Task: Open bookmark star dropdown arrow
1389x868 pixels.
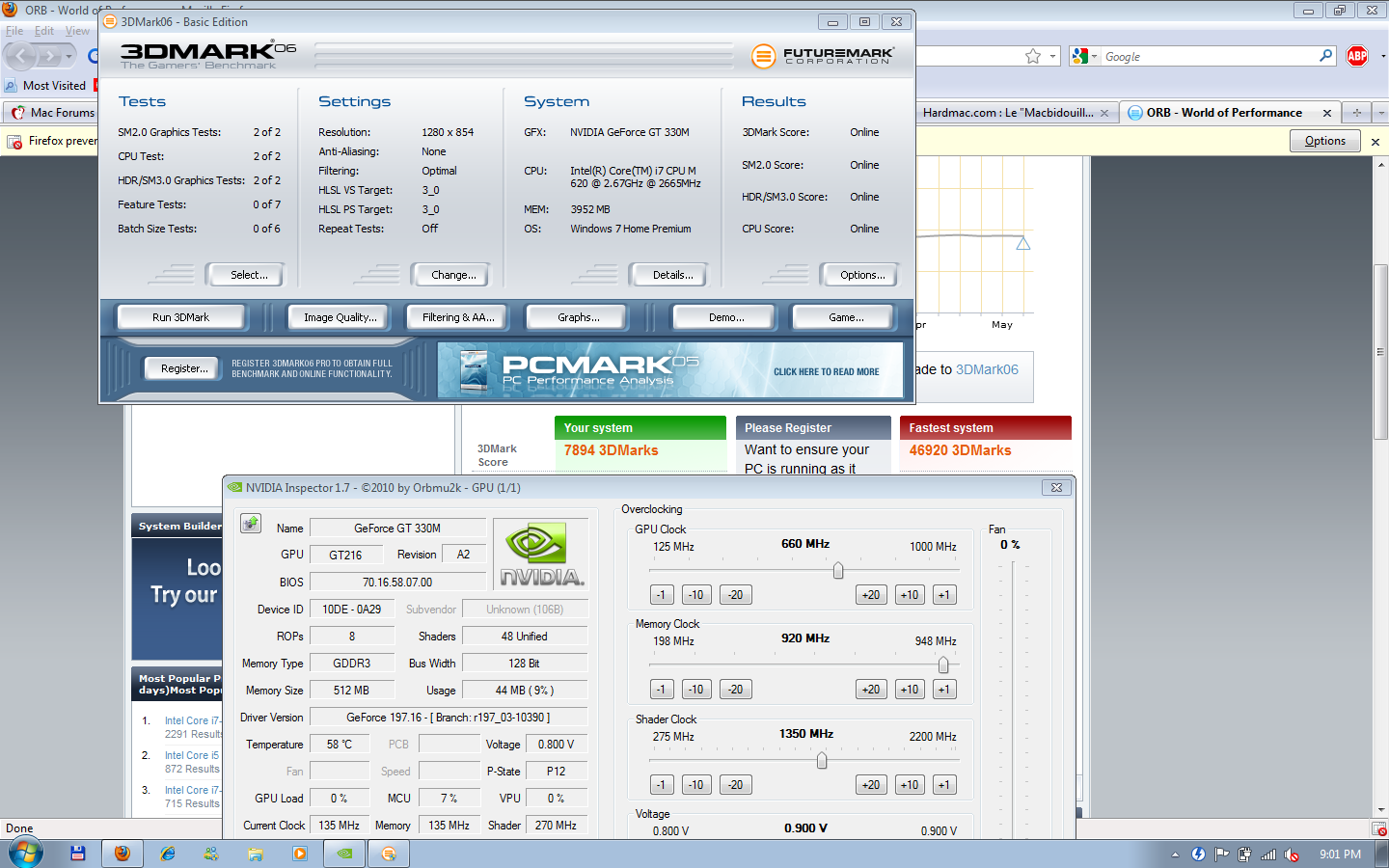Action: (x=1052, y=57)
